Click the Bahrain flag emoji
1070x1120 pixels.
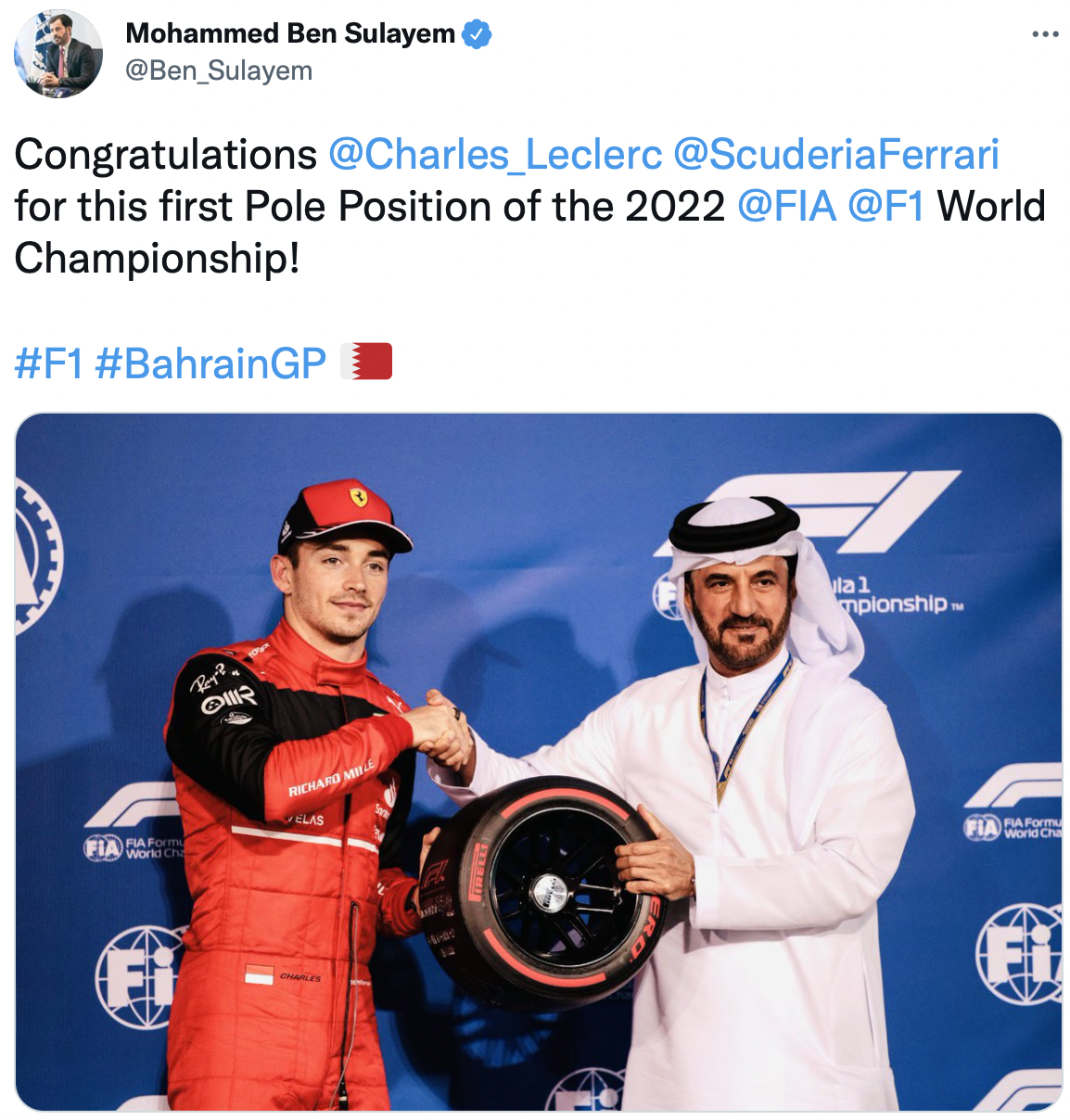pyautogui.click(x=367, y=362)
